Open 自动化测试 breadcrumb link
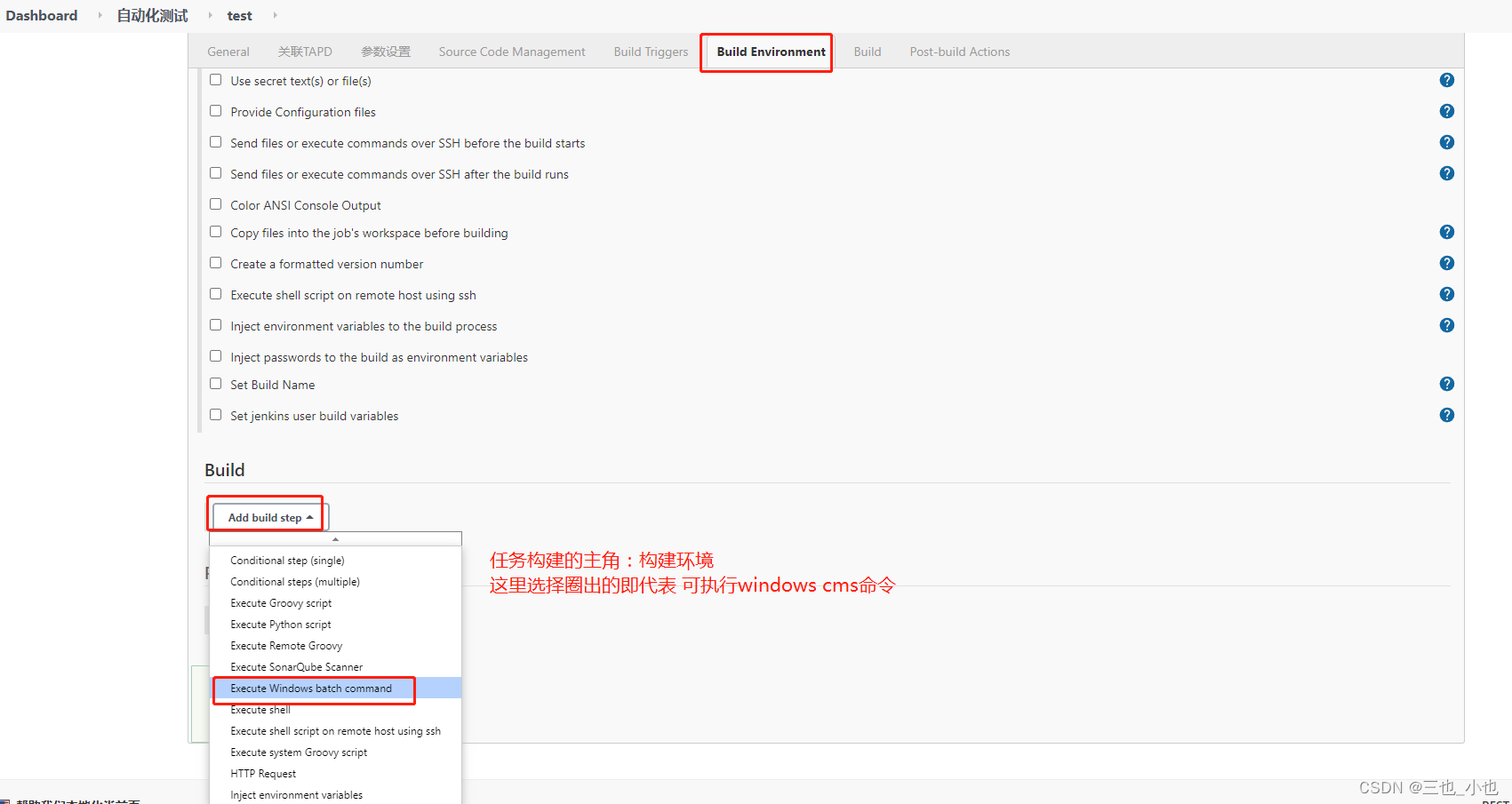Screen dimensions: 1512x804 (x=152, y=15)
